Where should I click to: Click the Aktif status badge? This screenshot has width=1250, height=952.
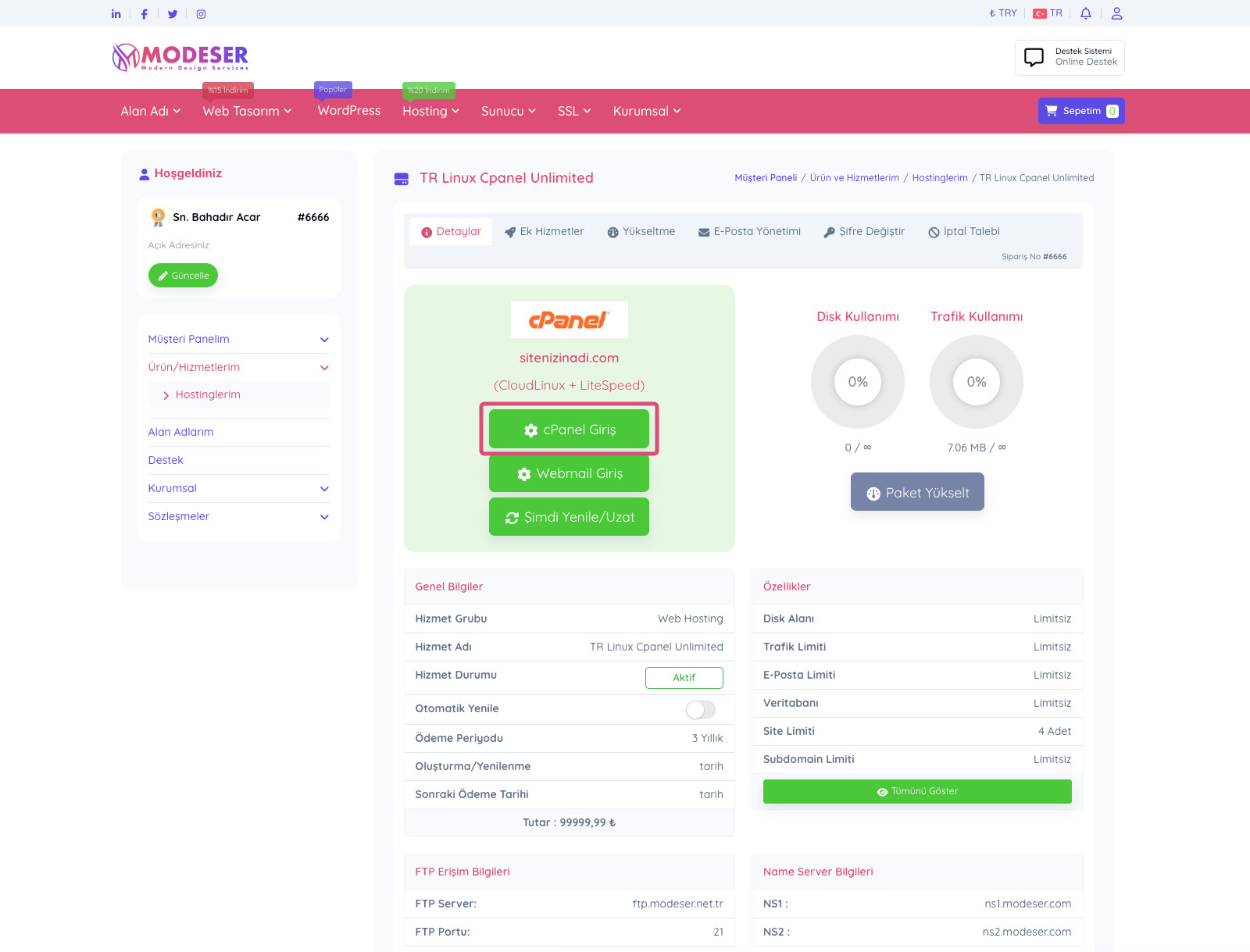click(x=684, y=678)
